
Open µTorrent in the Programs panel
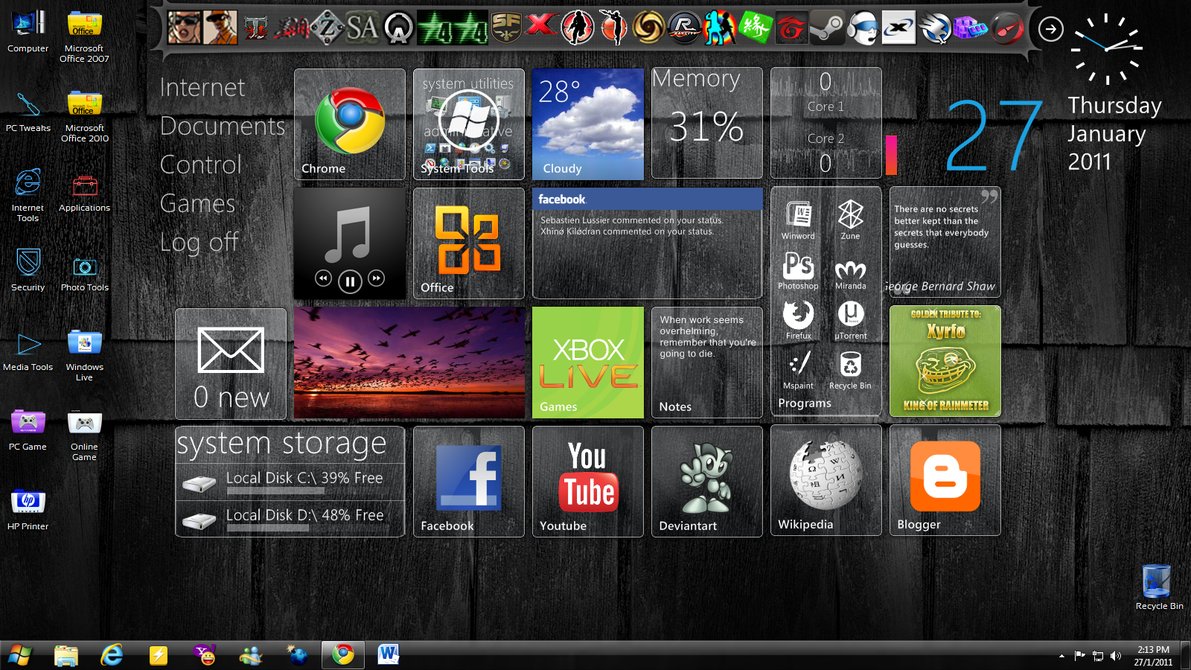pos(850,319)
